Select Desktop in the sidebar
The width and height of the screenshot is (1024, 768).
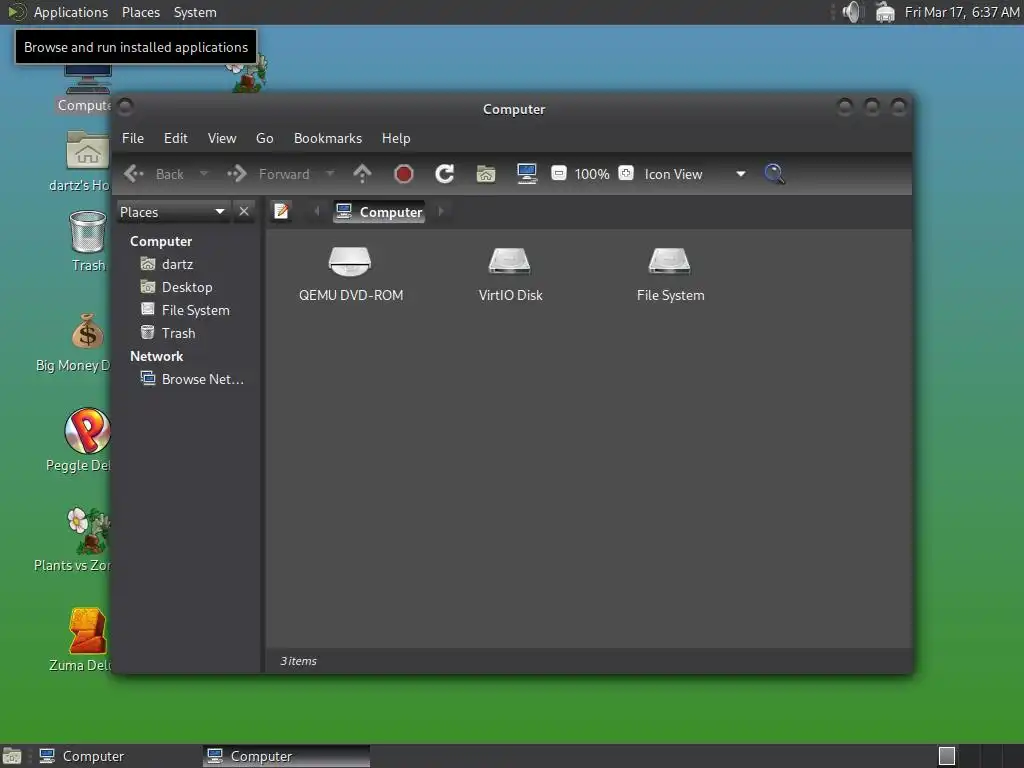tap(187, 287)
